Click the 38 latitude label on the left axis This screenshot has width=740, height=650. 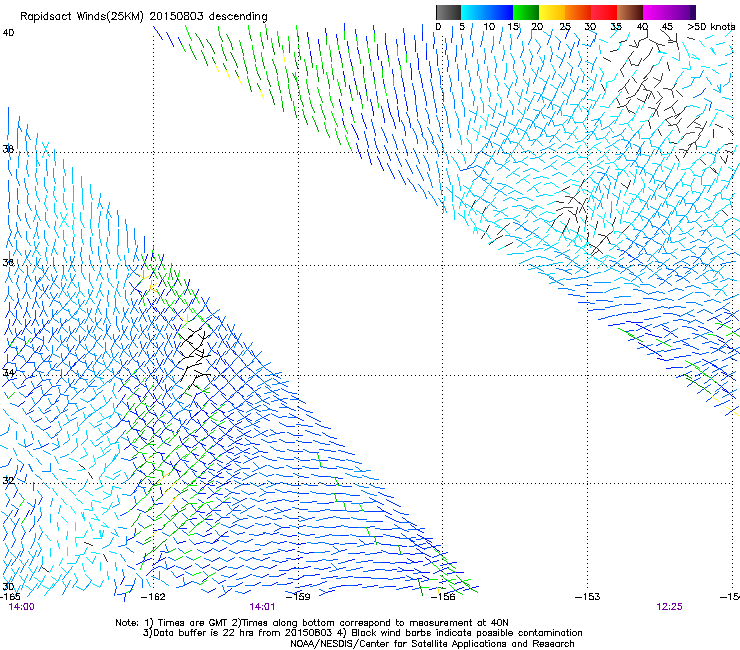(x=8, y=149)
